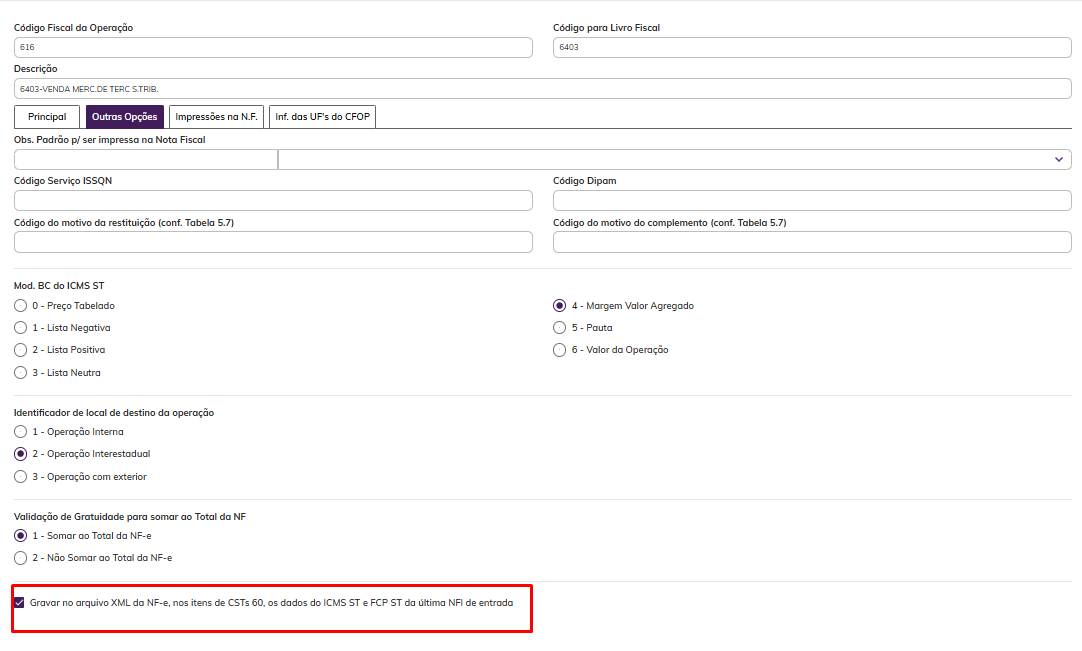The image size is (1082, 651).
Task: Select 1 - Operação Interna radio
Action: (x=21, y=431)
